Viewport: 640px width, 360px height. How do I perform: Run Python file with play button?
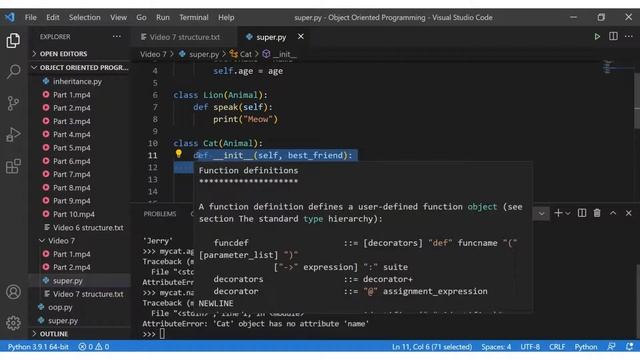[597, 37]
